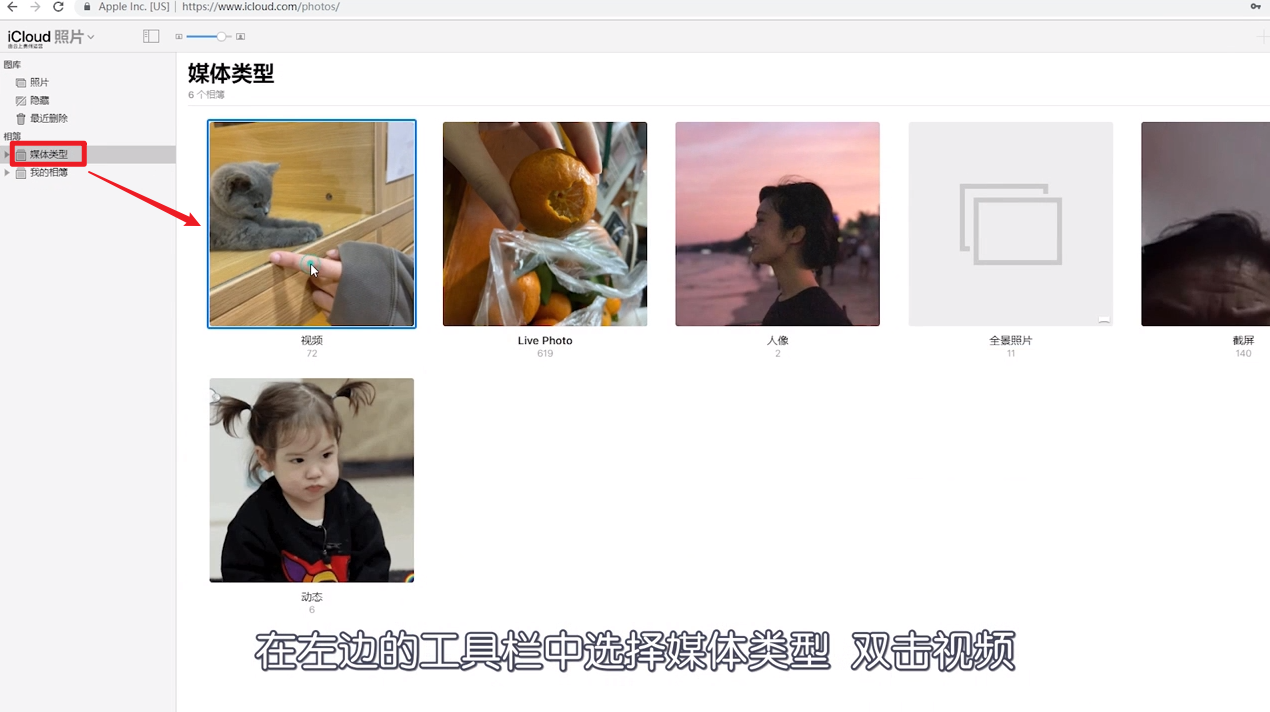1270x712 pixels.
Task: Expand the 我的相簿 disclosure triangle
Action: click(7, 172)
